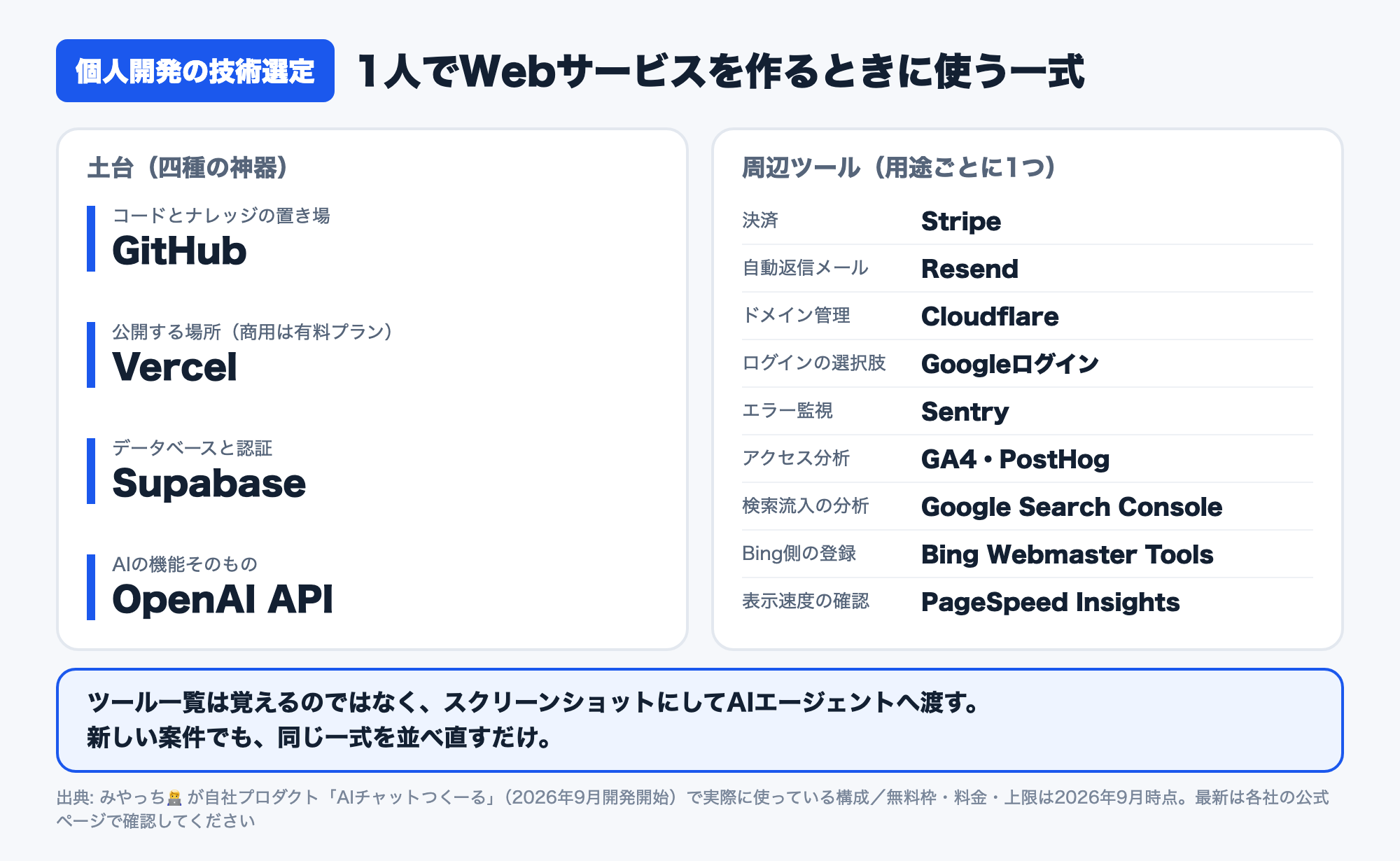1400x861 pixels.
Task: Click the 決済 row label
Action: click(x=760, y=220)
